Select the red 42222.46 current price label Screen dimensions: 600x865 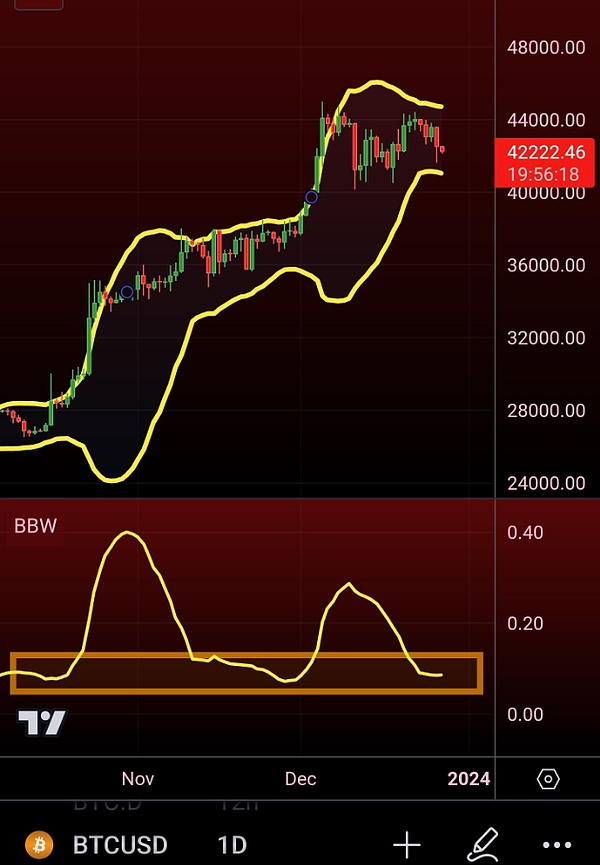point(546,153)
